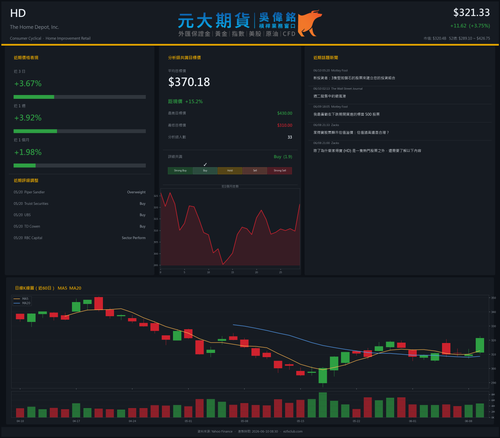Click the +3.92% performance value
The image size is (500, 438).
pyautogui.click(x=28, y=118)
